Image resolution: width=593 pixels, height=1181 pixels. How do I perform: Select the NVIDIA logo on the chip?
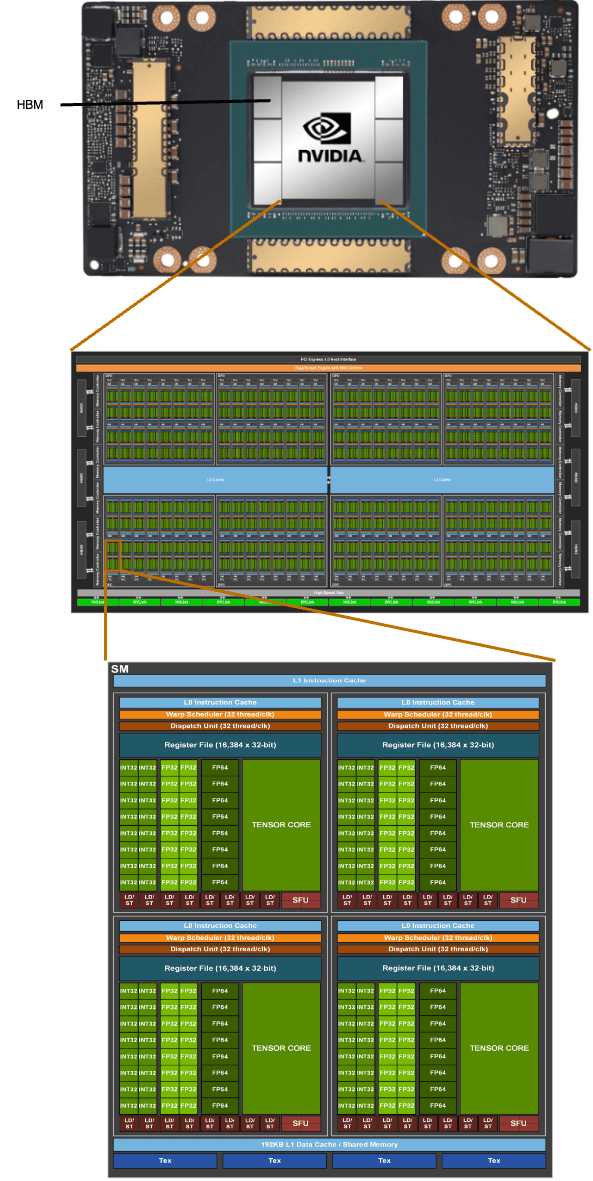pyautogui.click(x=332, y=140)
